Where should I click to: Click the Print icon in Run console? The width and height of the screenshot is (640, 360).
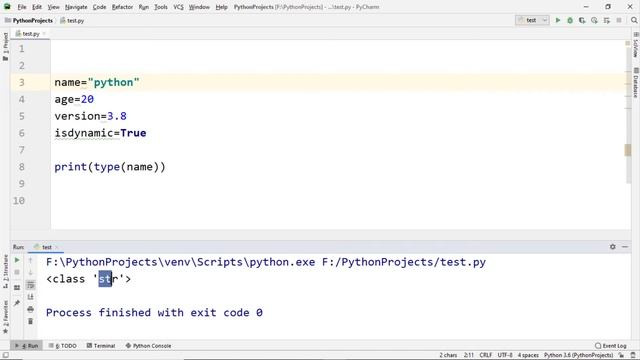(x=30, y=309)
